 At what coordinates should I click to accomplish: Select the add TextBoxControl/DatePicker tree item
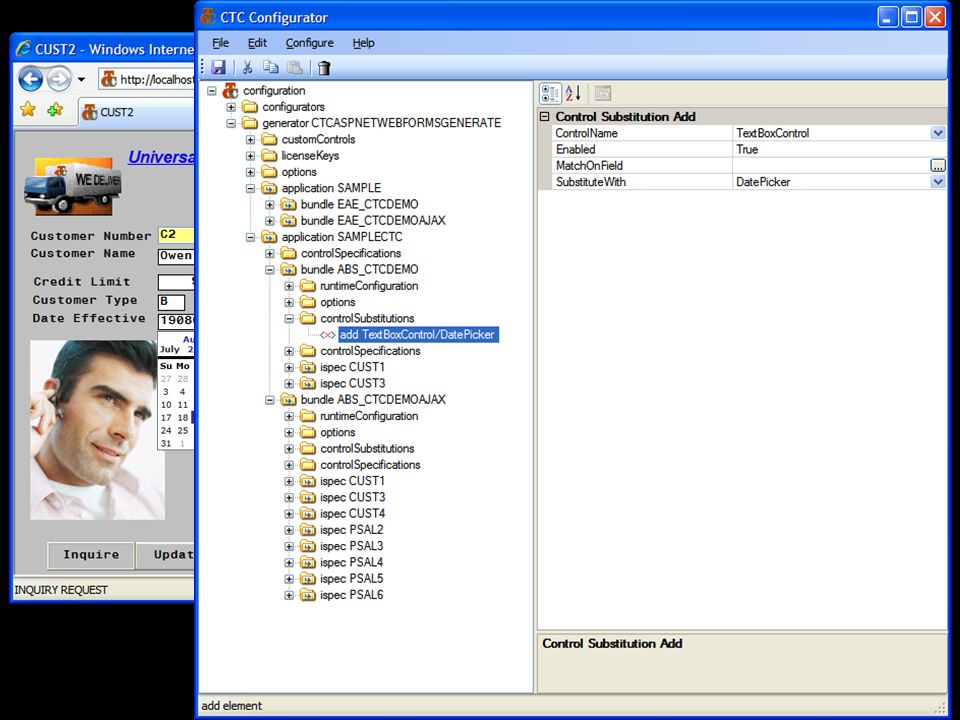[x=418, y=335]
